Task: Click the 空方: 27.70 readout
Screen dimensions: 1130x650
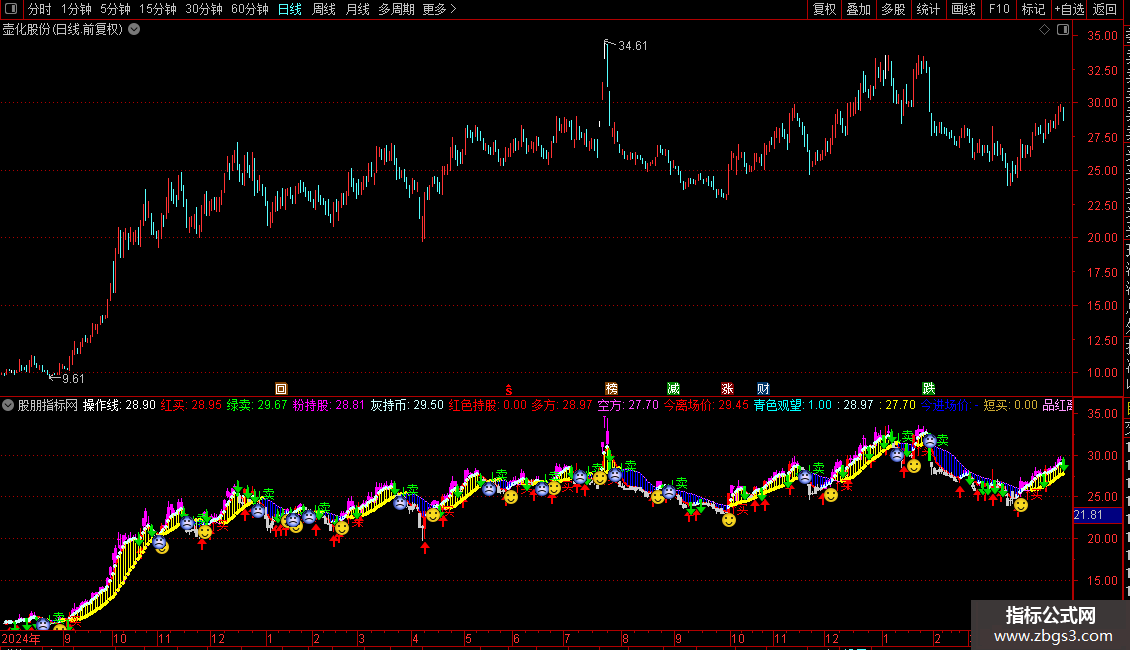Action: [628, 405]
